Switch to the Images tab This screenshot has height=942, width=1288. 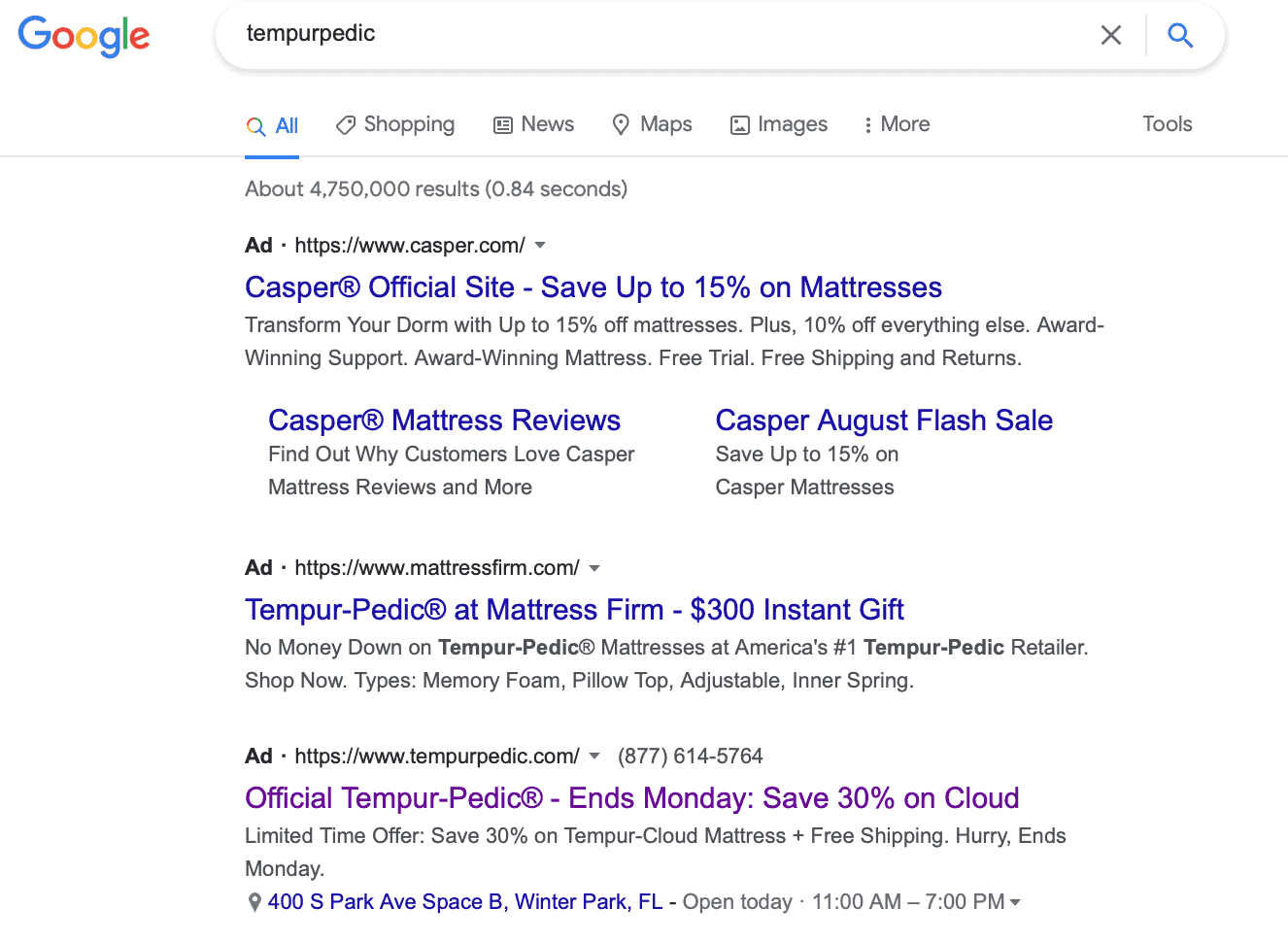(x=779, y=124)
